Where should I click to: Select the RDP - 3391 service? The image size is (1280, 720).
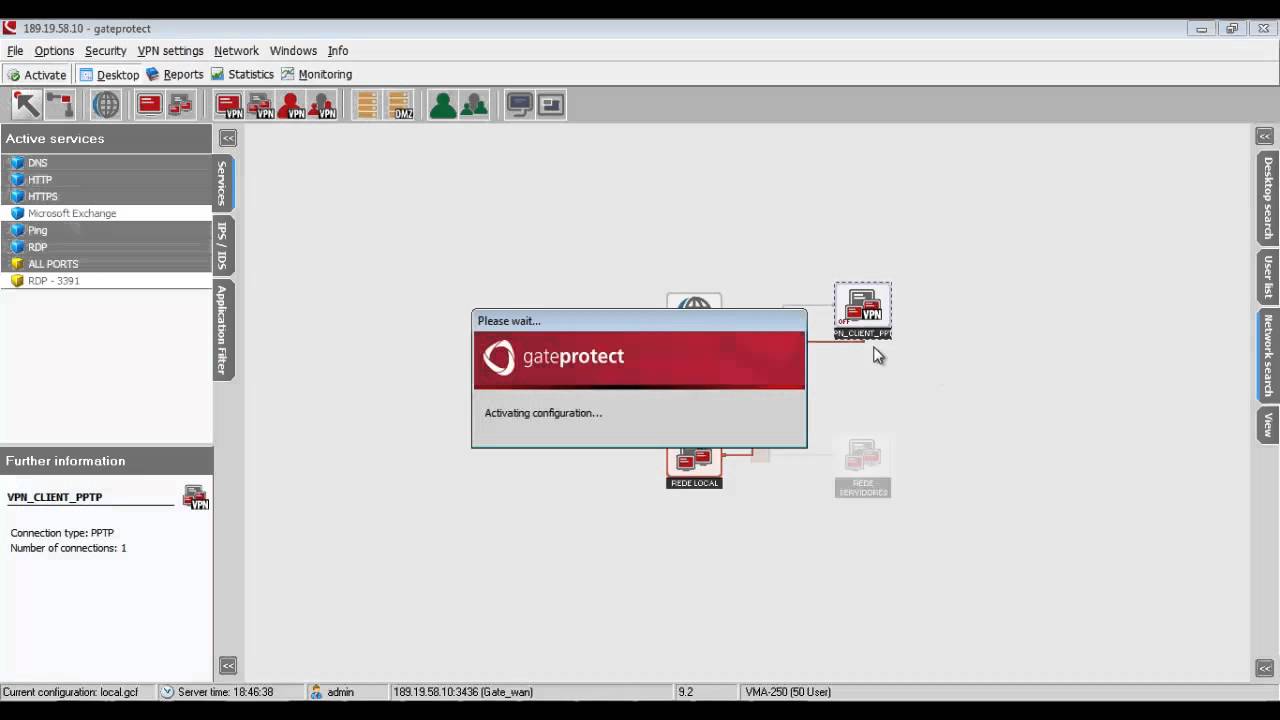click(x=106, y=281)
